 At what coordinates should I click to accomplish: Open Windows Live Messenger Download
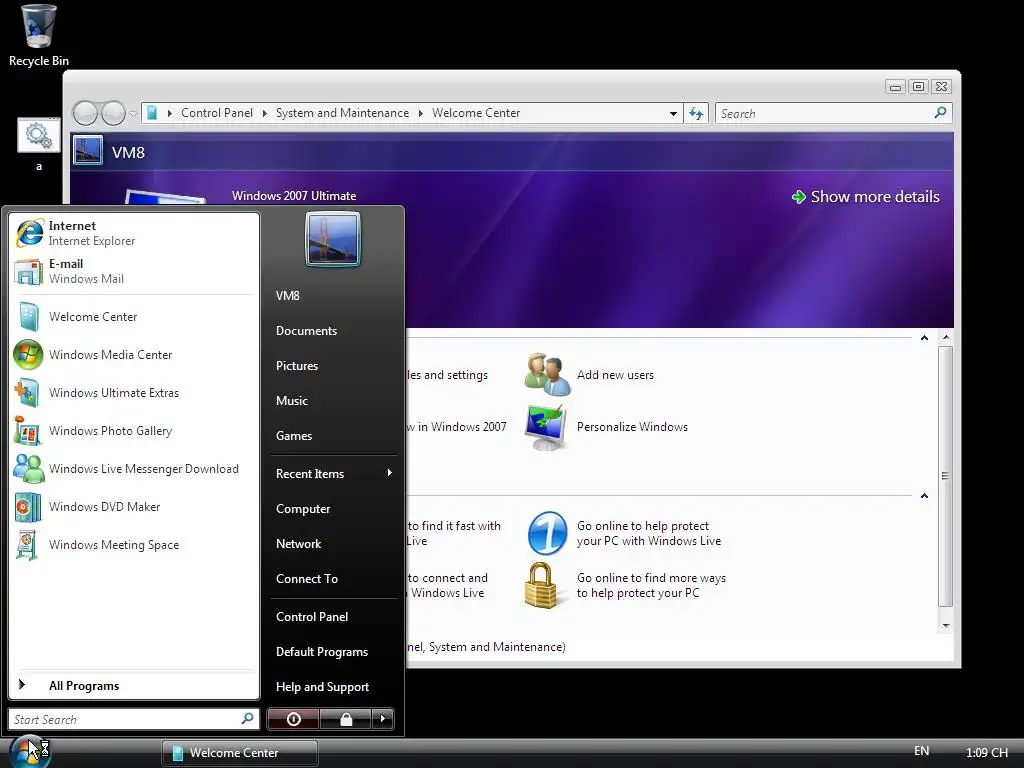click(x=134, y=468)
